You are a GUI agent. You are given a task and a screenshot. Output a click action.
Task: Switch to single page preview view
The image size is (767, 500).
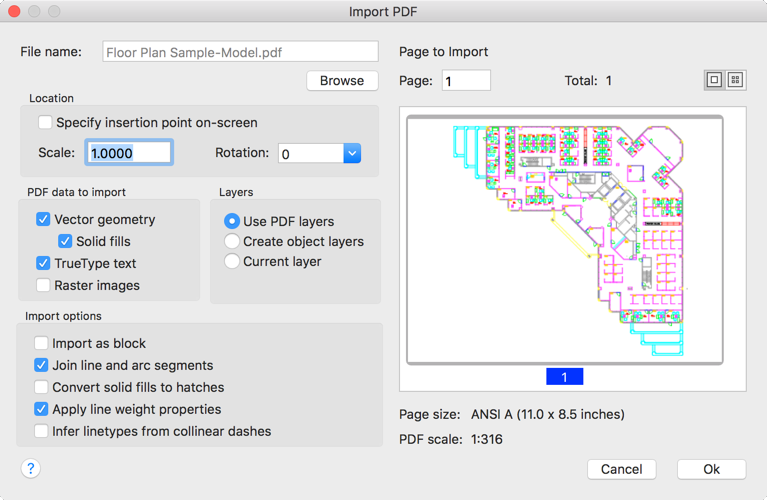coord(714,80)
